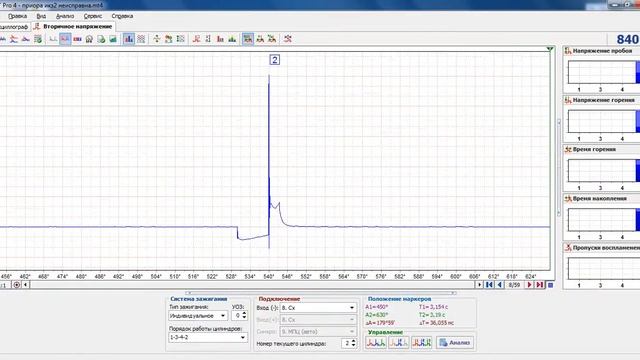Open the Вид menu

pyautogui.click(x=41, y=16)
